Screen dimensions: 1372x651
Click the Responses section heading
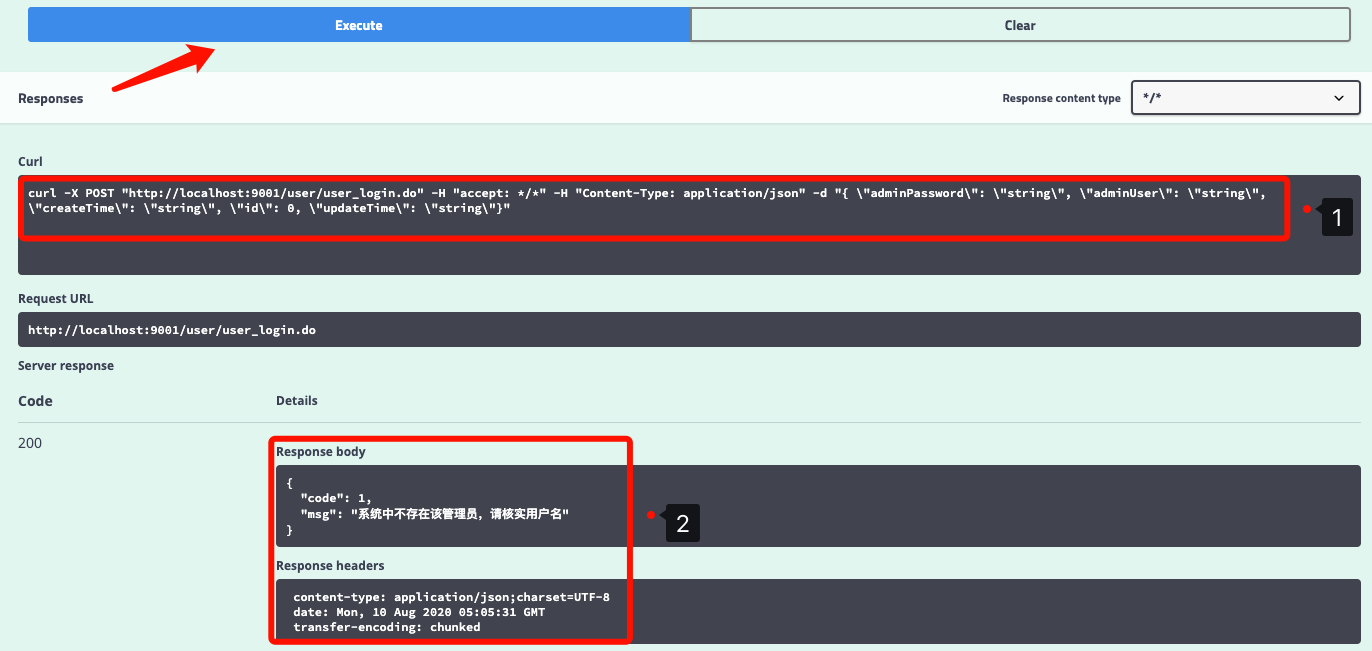(51, 99)
